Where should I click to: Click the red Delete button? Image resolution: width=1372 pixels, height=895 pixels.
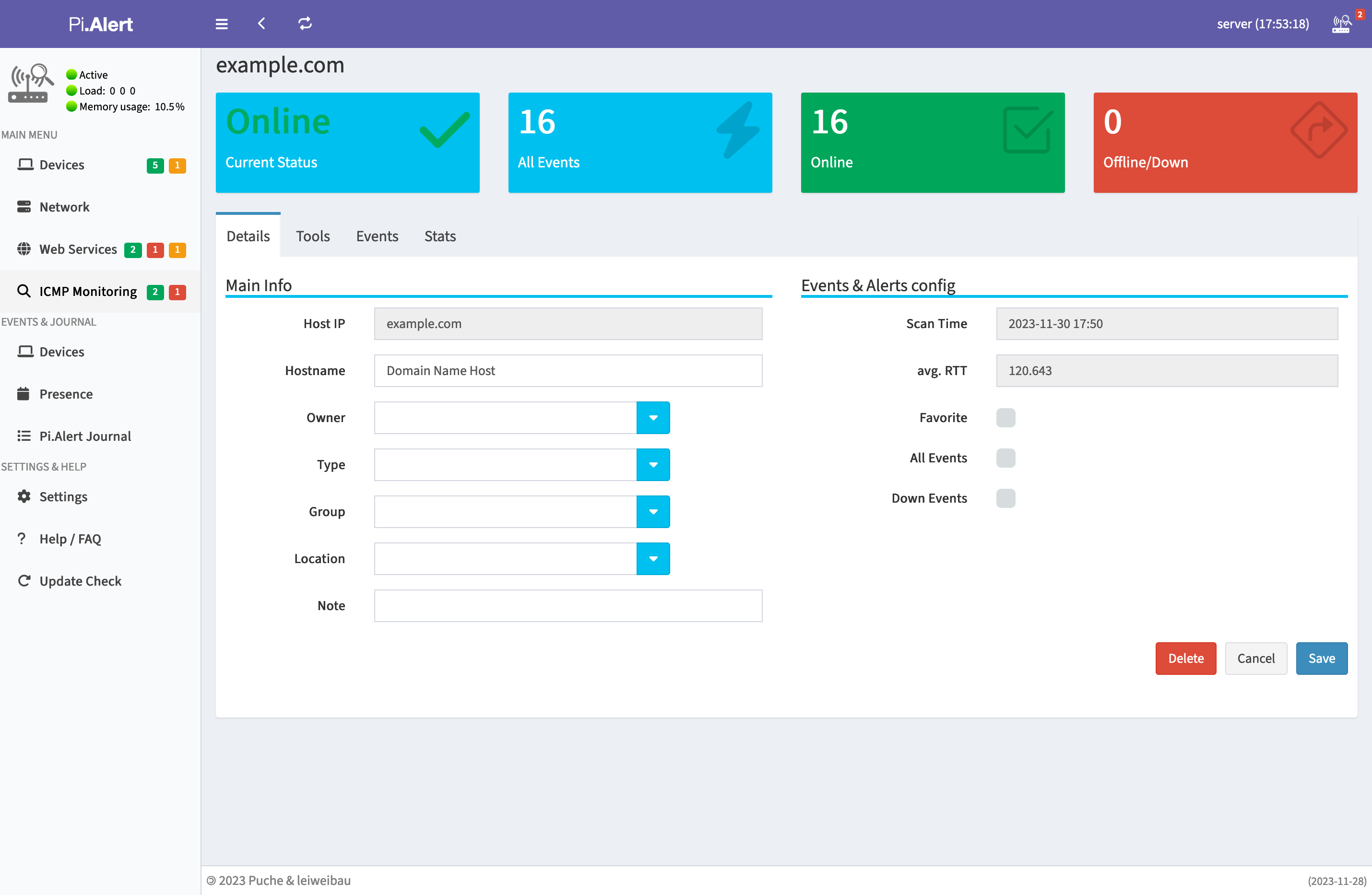coord(1185,658)
